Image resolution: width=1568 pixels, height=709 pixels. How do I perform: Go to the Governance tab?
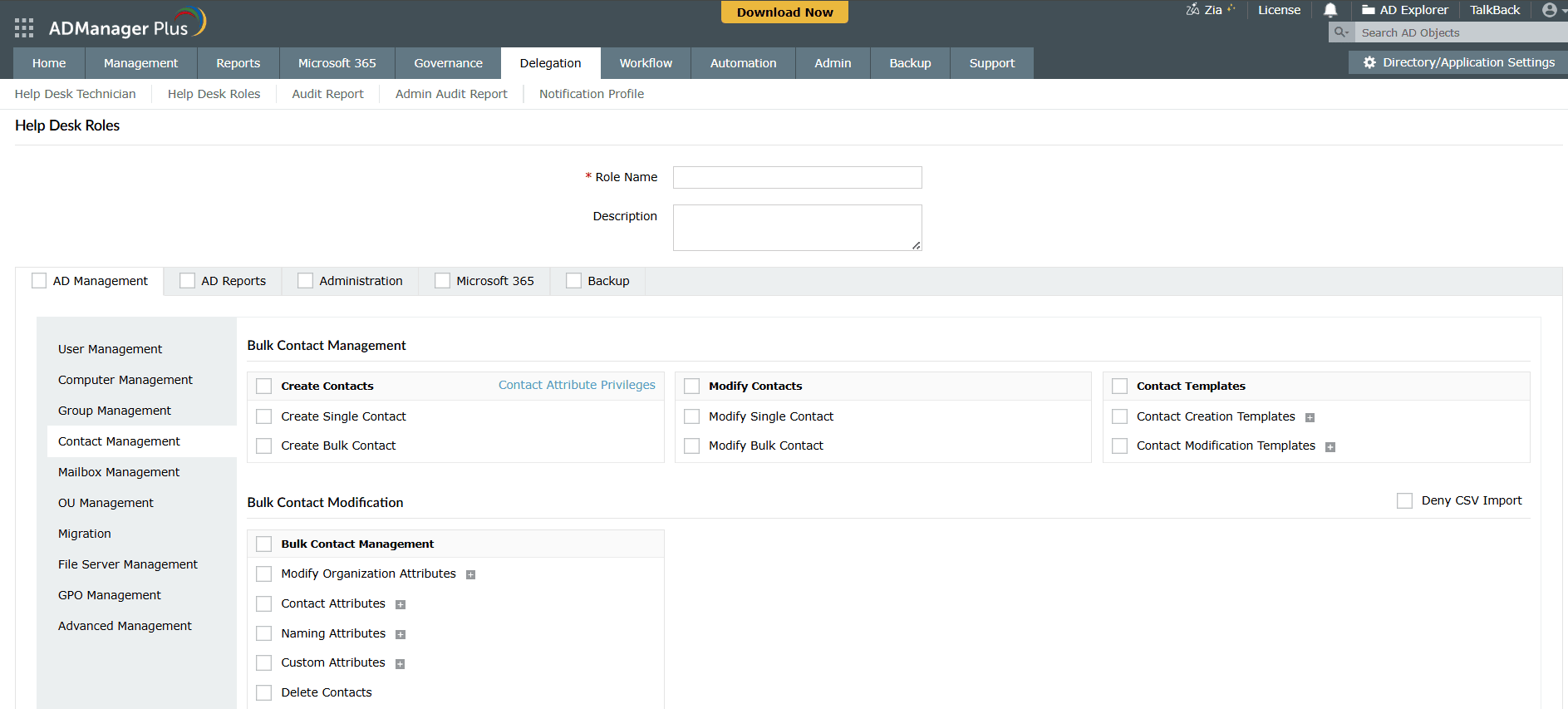(448, 63)
